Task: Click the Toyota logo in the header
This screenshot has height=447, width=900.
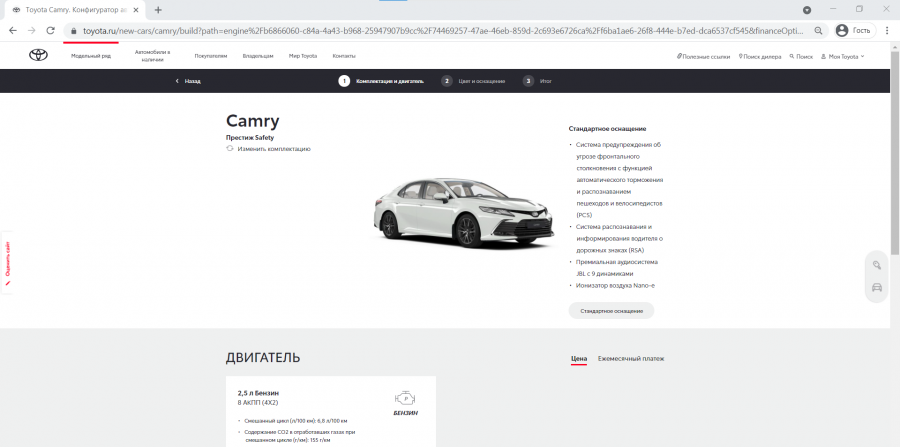Action: (x=38, y=56)
